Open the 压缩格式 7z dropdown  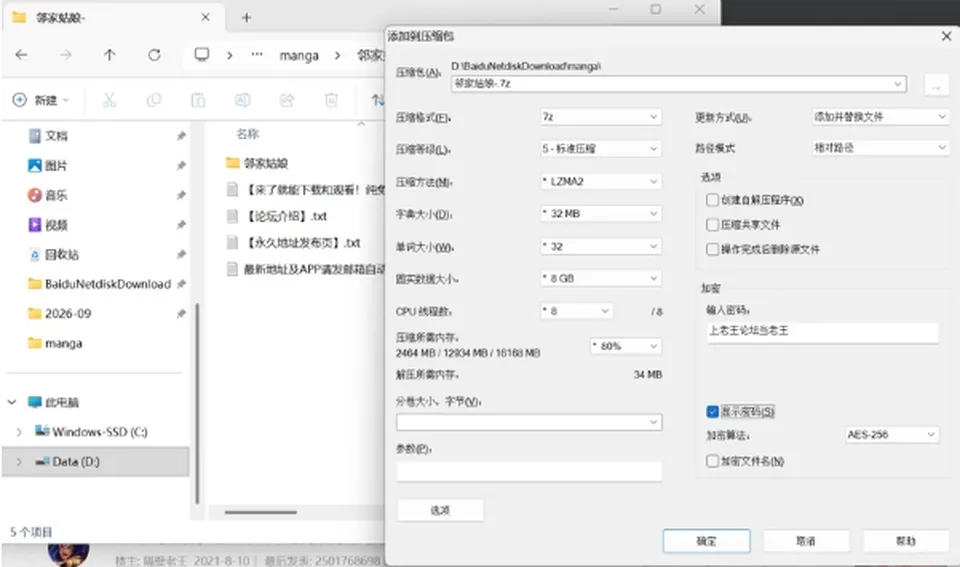tap(600, 116)
